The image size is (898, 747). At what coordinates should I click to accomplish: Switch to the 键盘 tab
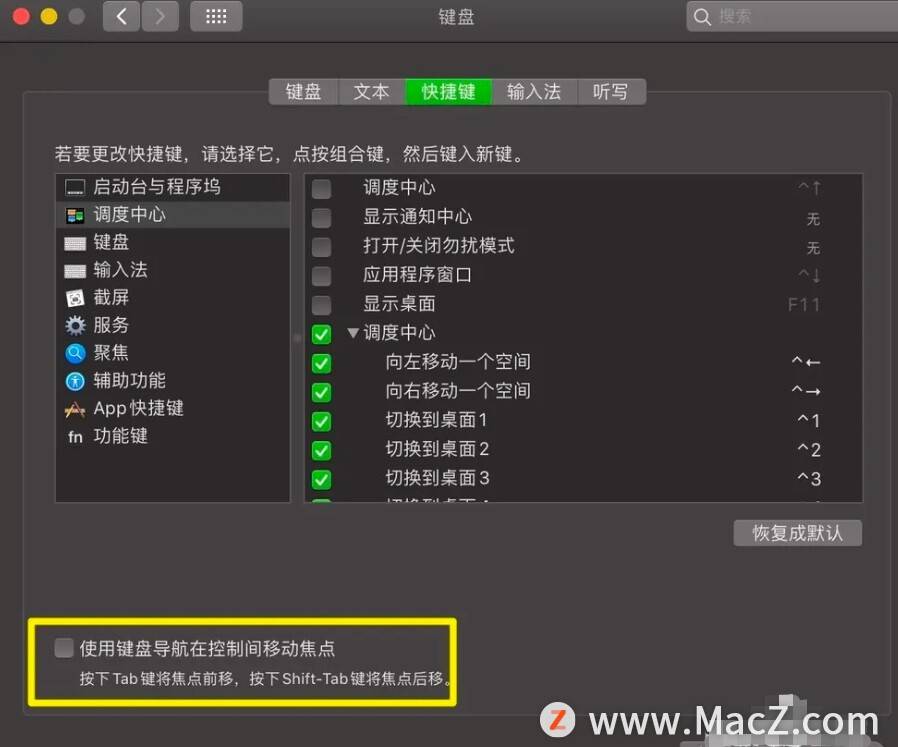point(304,92)
